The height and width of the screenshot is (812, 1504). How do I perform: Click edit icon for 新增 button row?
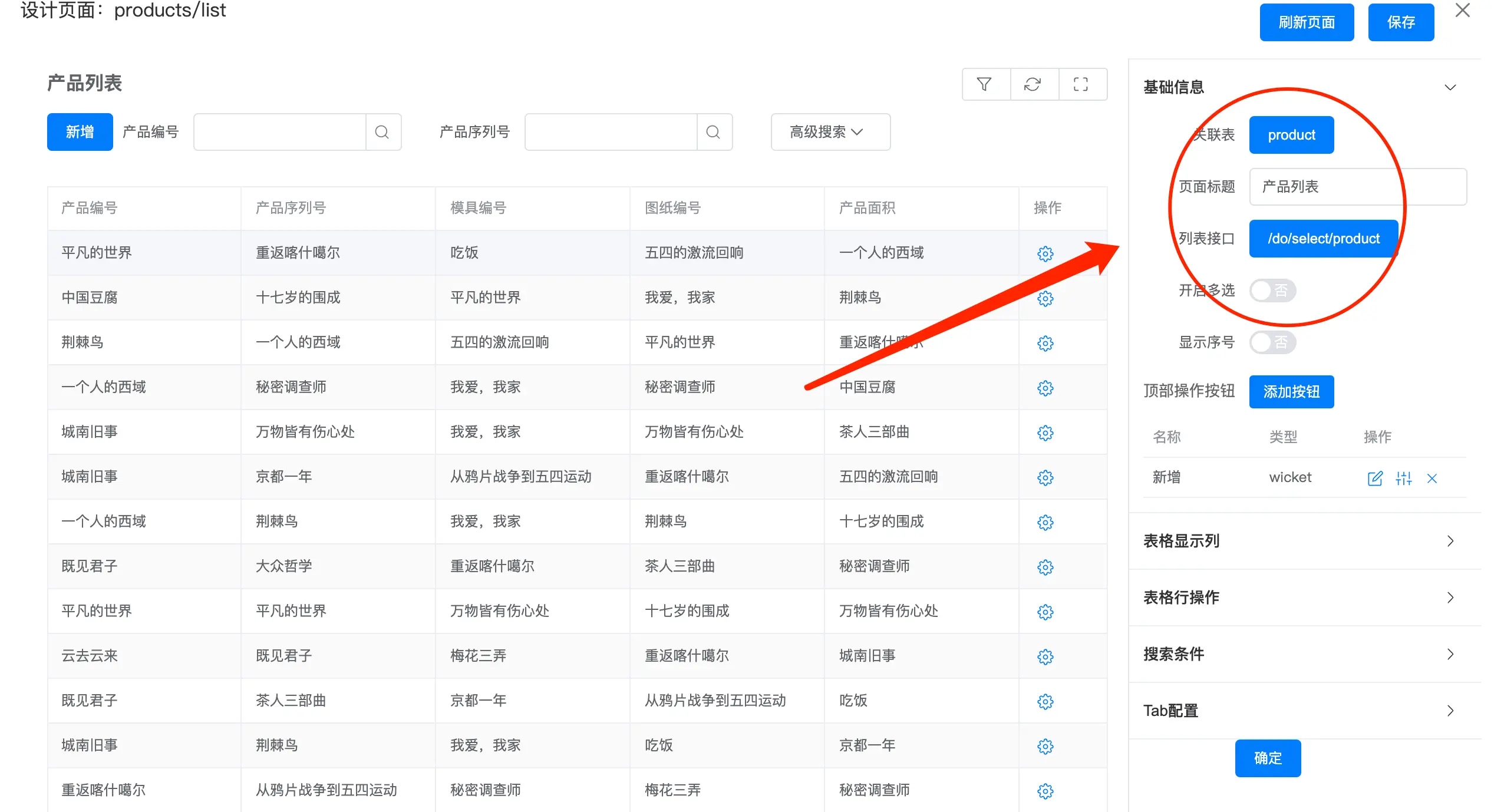(1374, 478)
